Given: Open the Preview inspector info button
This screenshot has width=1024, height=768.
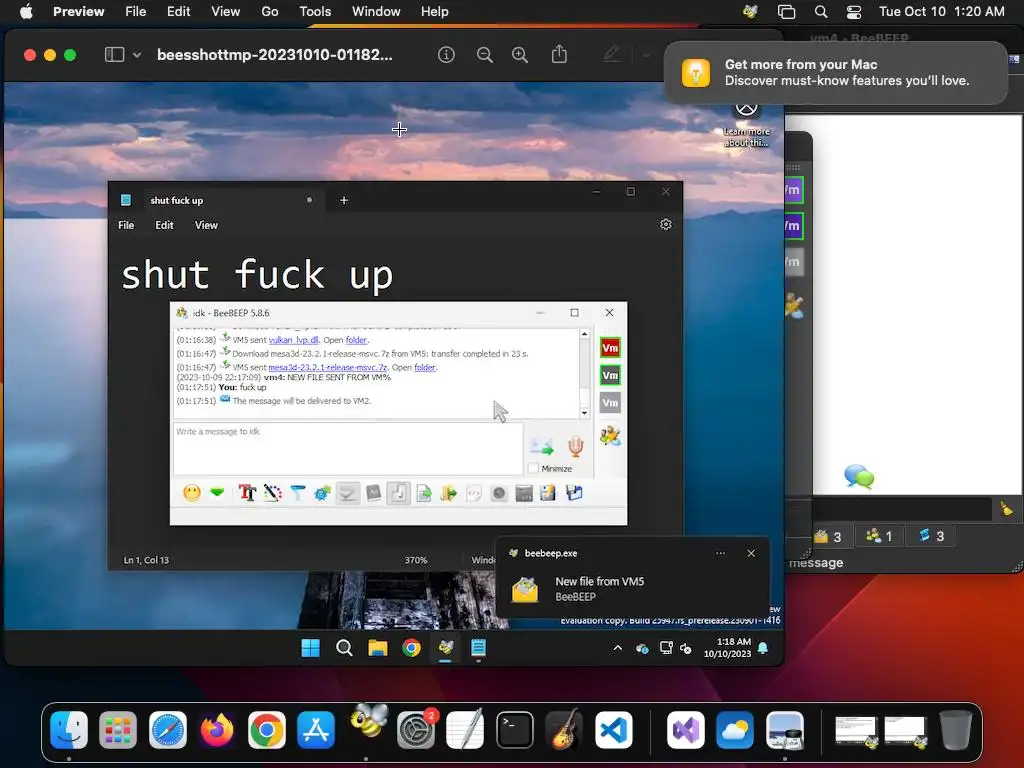Looking at the screenshot, I should click(446, 55).
